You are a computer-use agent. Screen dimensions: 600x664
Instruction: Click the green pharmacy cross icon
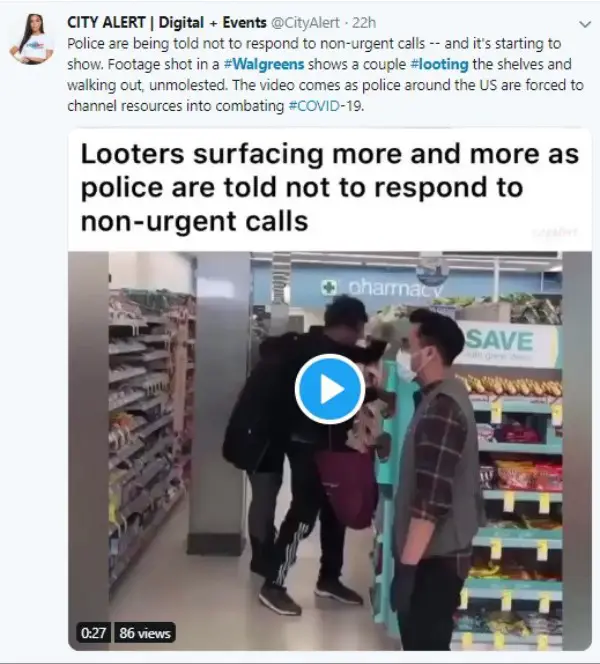click(x=329, y=288)
